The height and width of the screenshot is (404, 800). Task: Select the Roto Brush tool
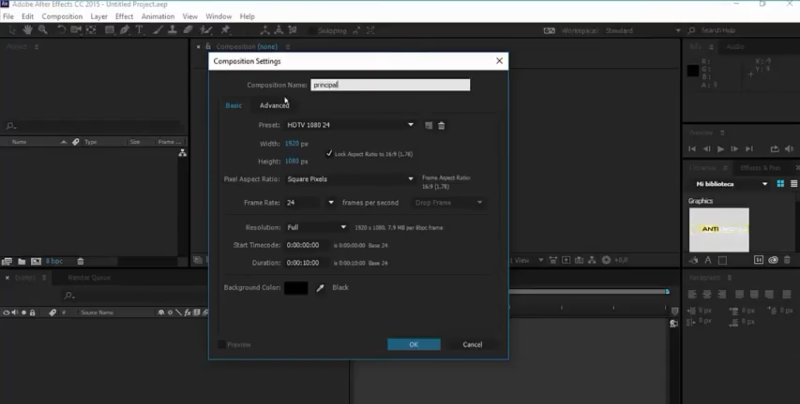[x=206, y=30]
